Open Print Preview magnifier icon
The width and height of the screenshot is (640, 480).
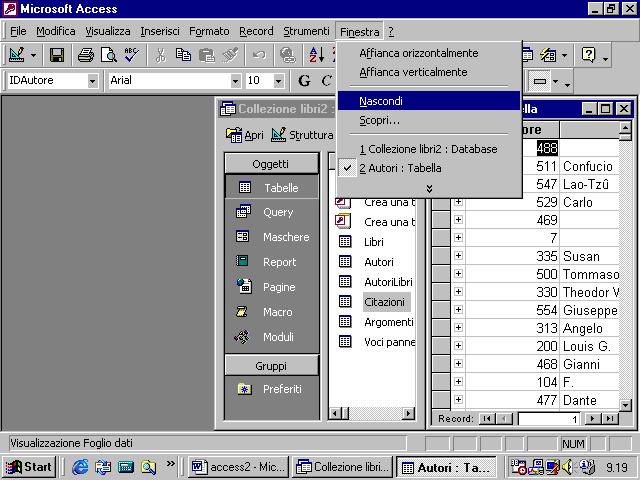109,54
